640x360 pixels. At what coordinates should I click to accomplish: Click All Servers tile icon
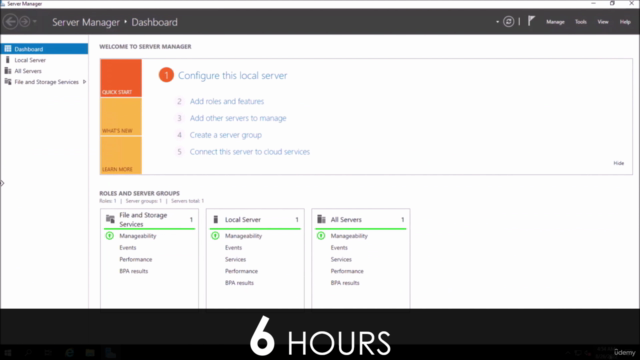click(322, 220)
